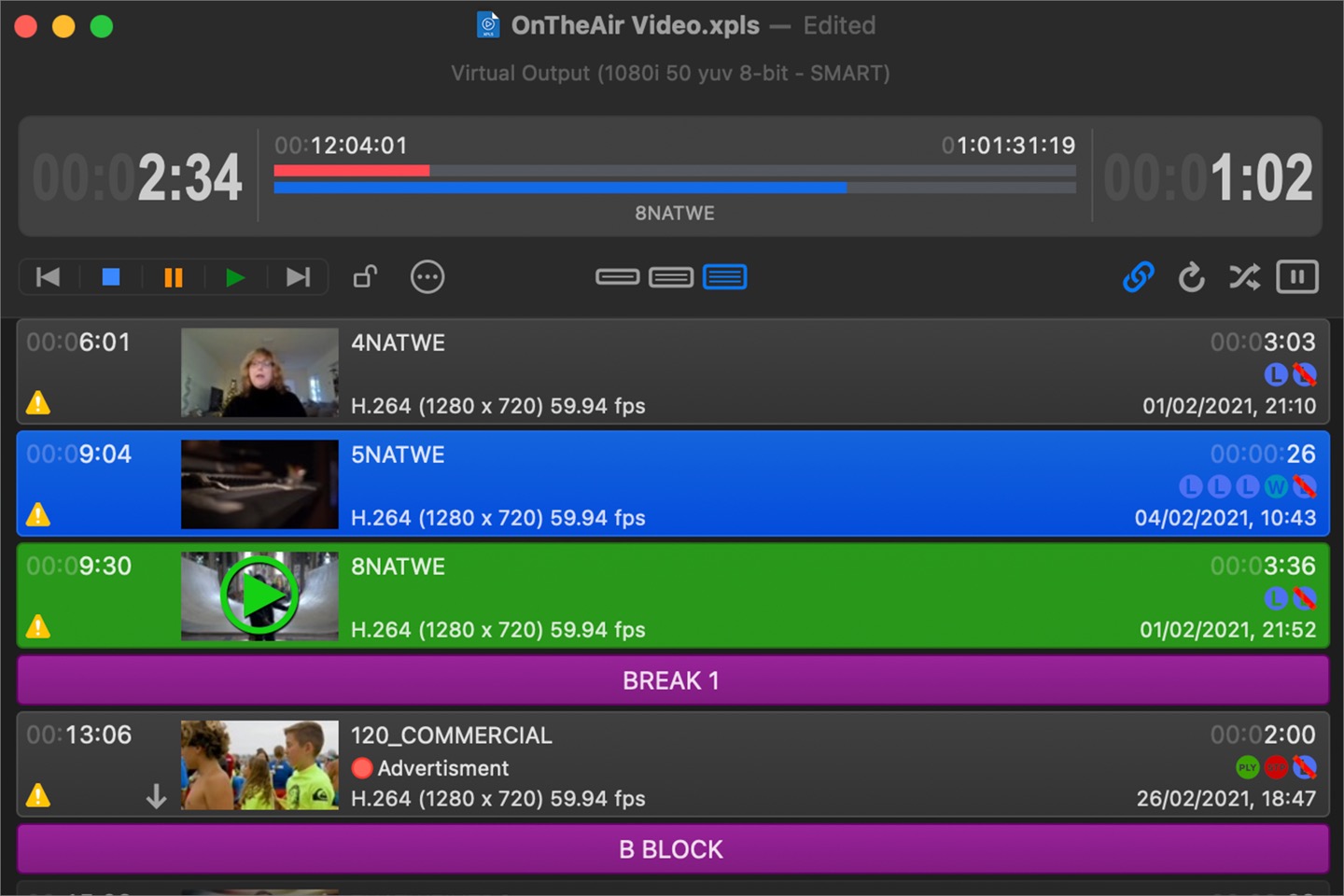This screenshot has height=896, width=1344.
Task: Pause playback with the orange pause button
Action: tap(174, 277)
